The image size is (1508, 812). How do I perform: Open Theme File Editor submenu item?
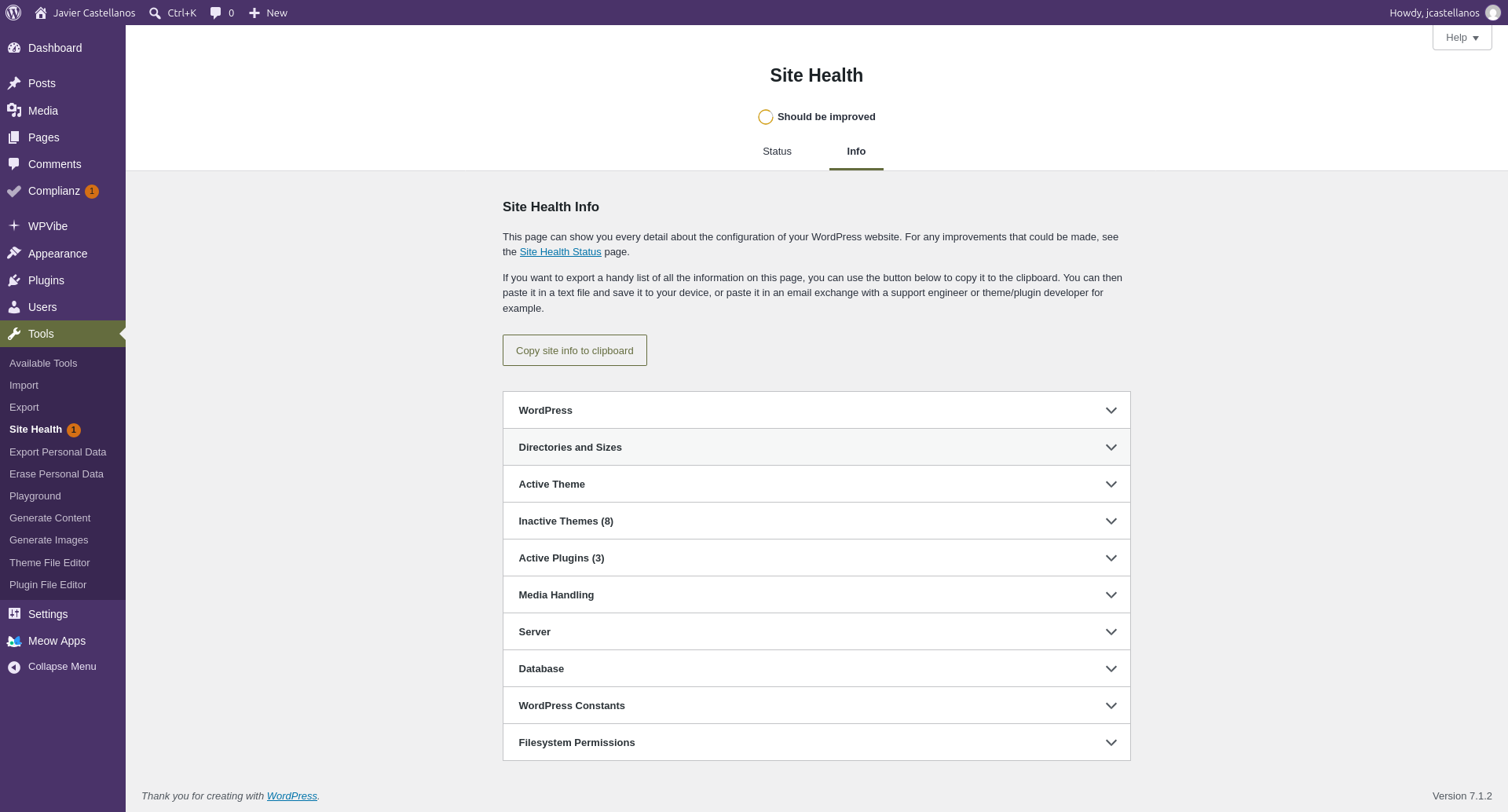click(49, 563)
